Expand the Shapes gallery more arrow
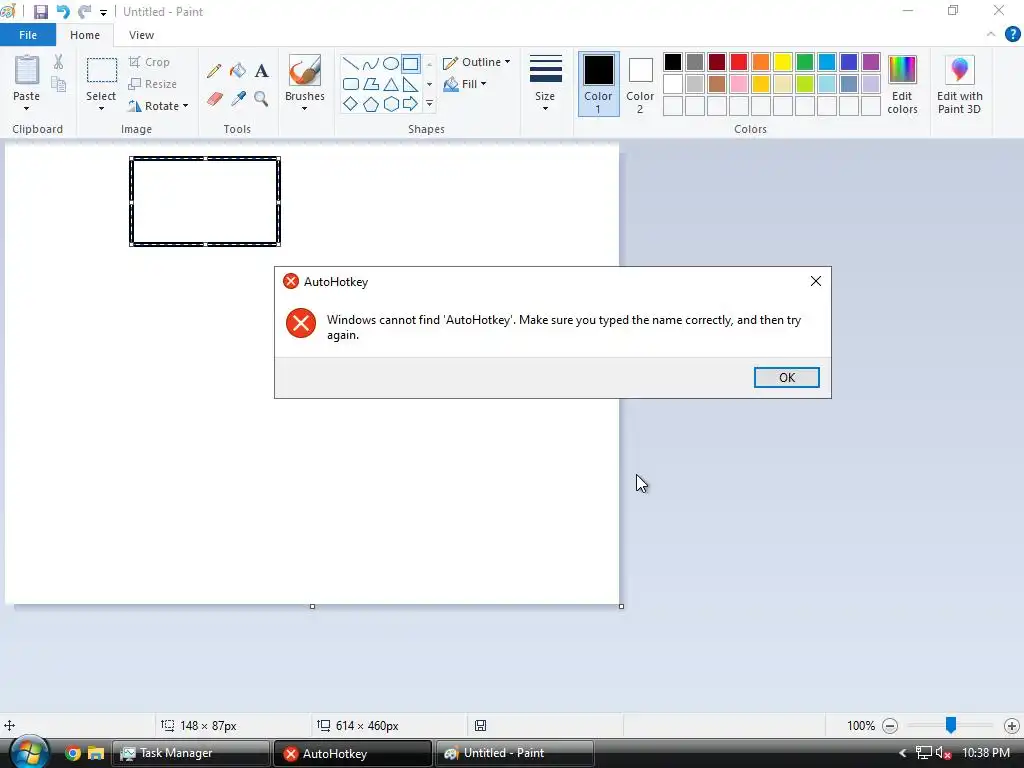Image resolution: width=1024 pixels, height=768 pixels. (429, 104)
